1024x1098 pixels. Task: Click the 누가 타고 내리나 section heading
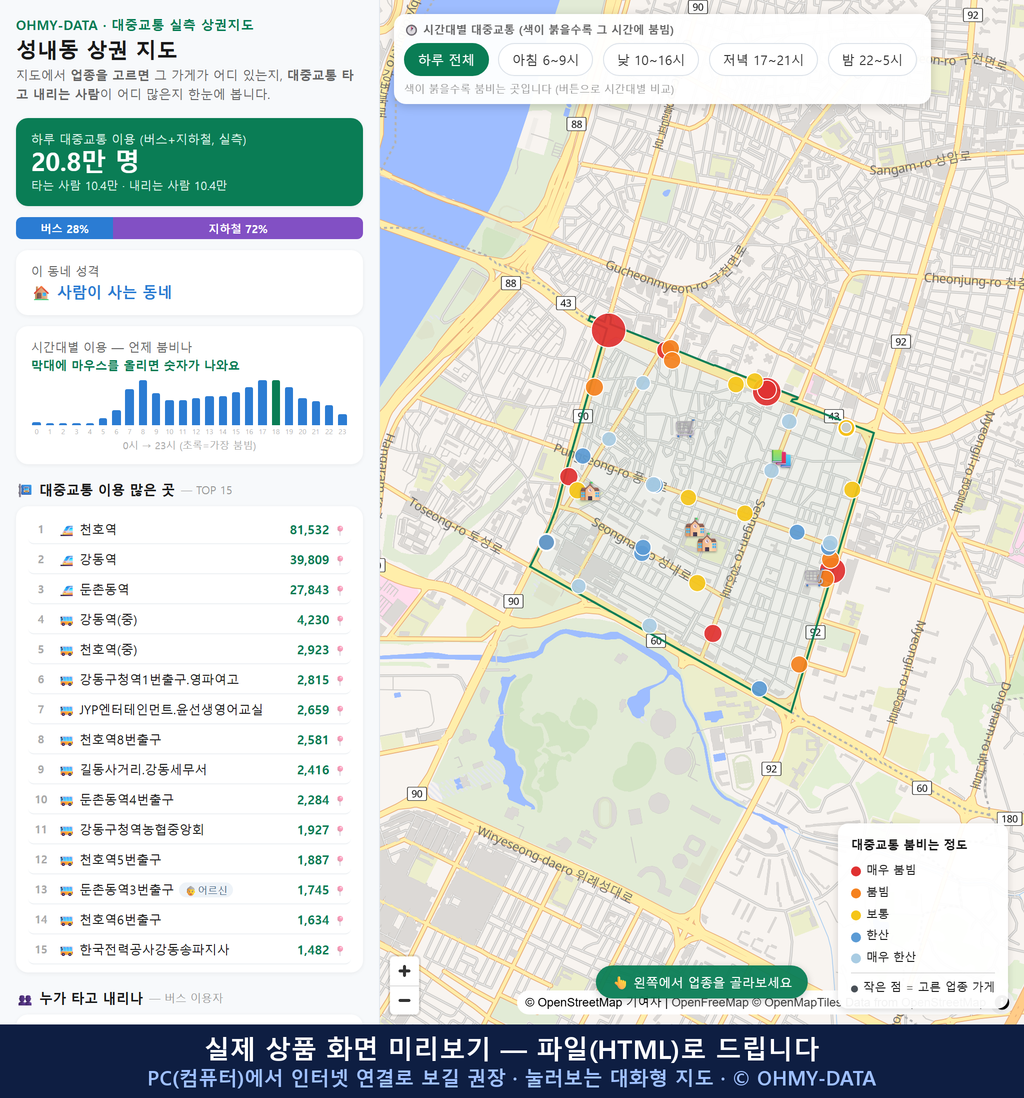91,999
